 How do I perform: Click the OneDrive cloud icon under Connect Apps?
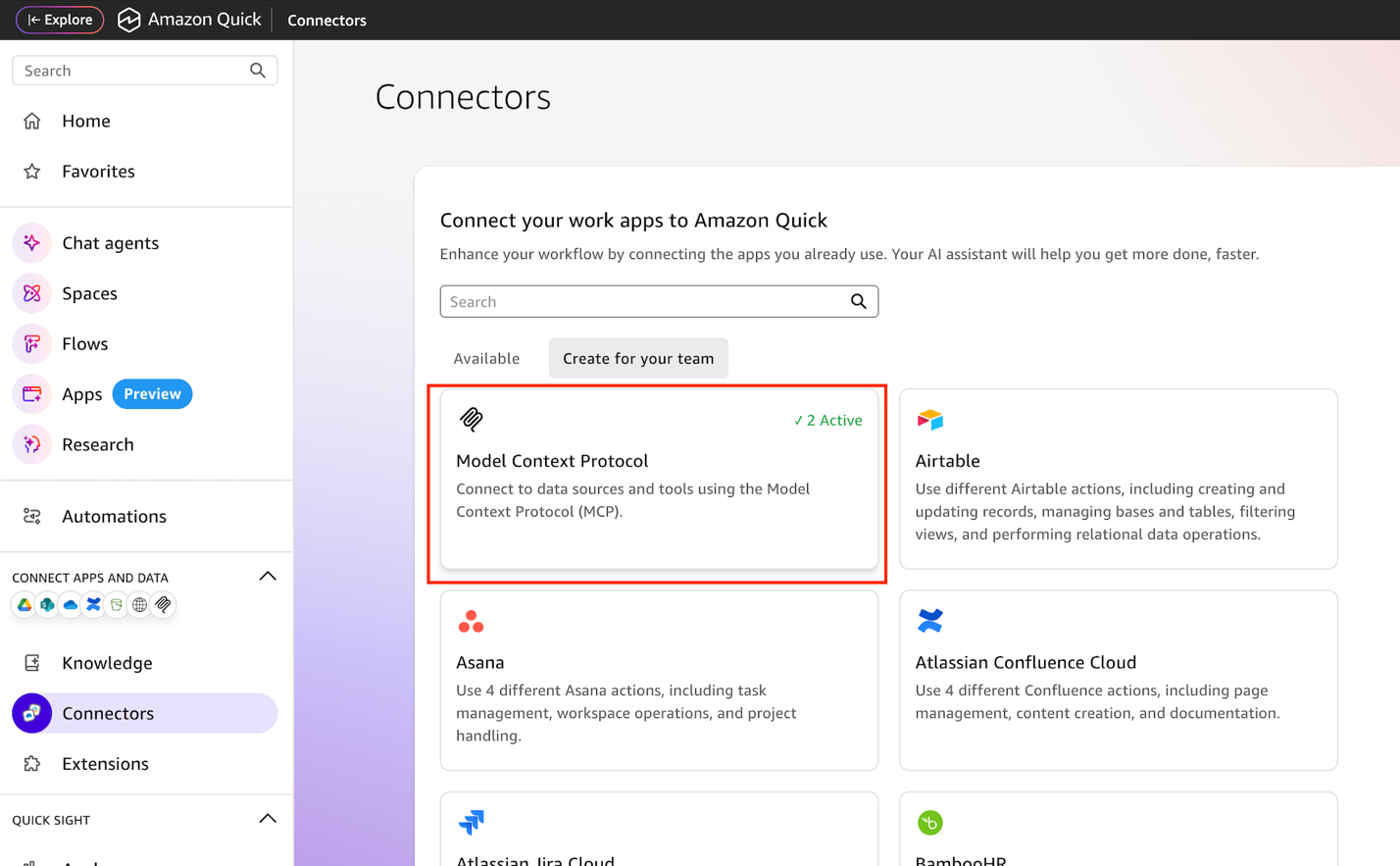pyautogui.click(x=71, y=605)
